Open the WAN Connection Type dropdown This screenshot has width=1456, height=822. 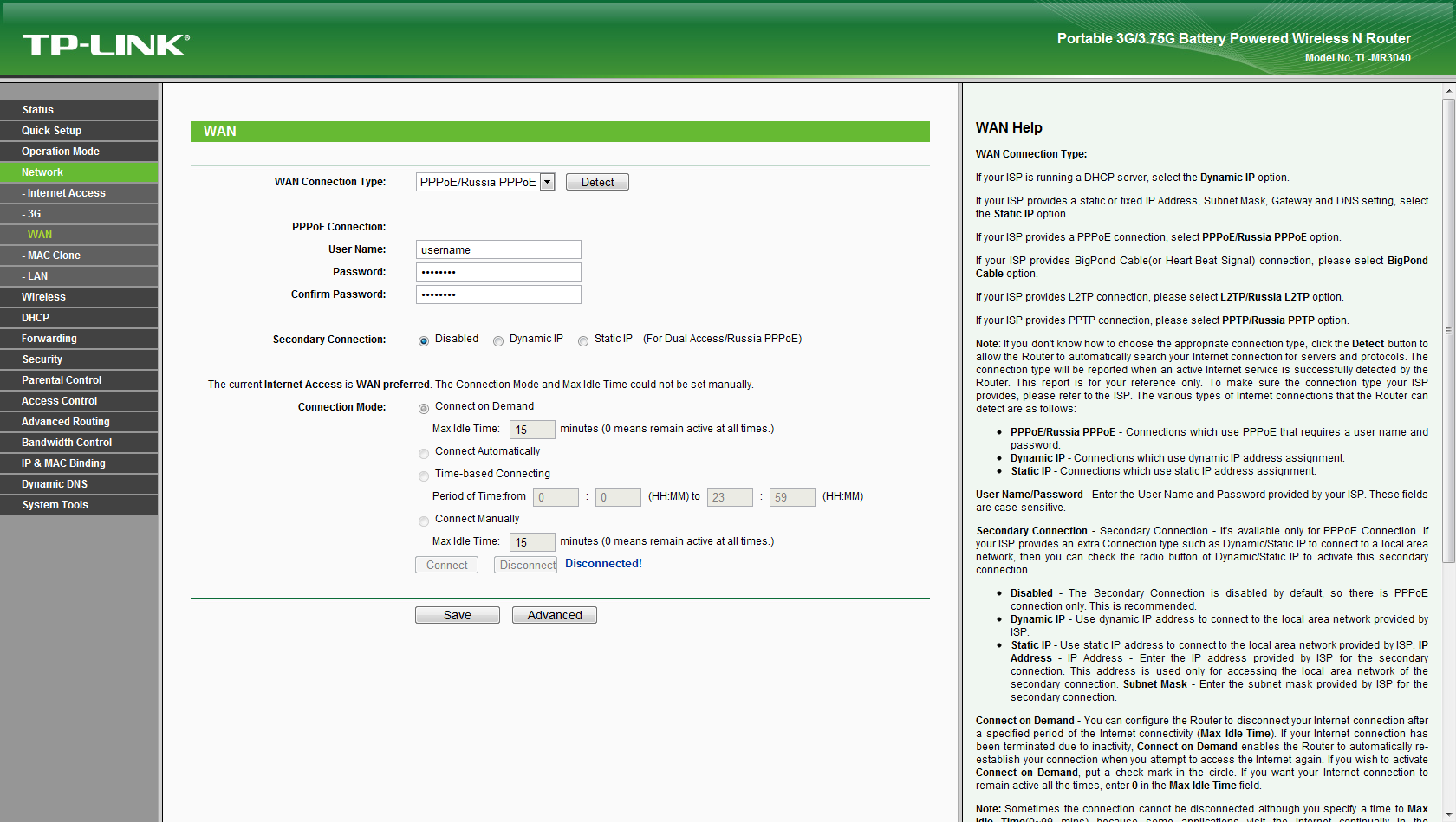485,182
